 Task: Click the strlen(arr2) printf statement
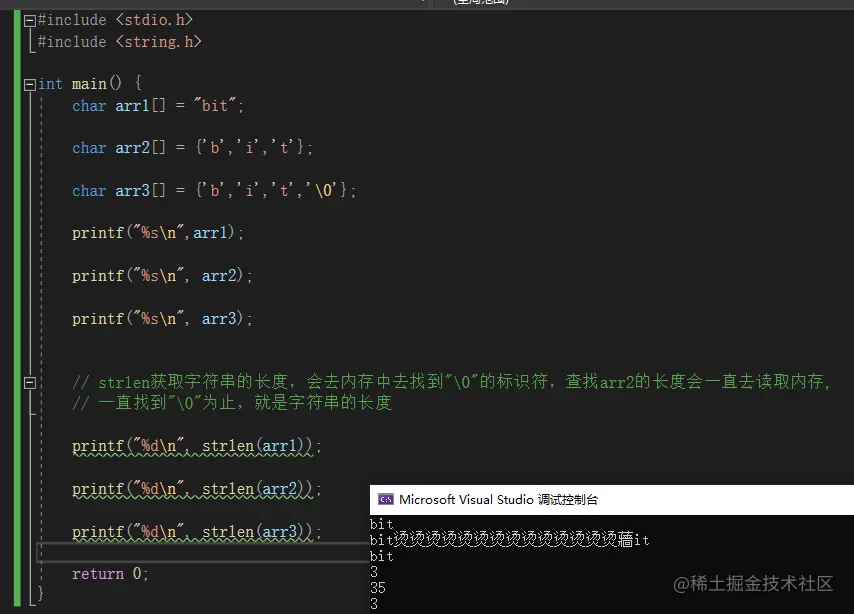(x=197, y=489)
